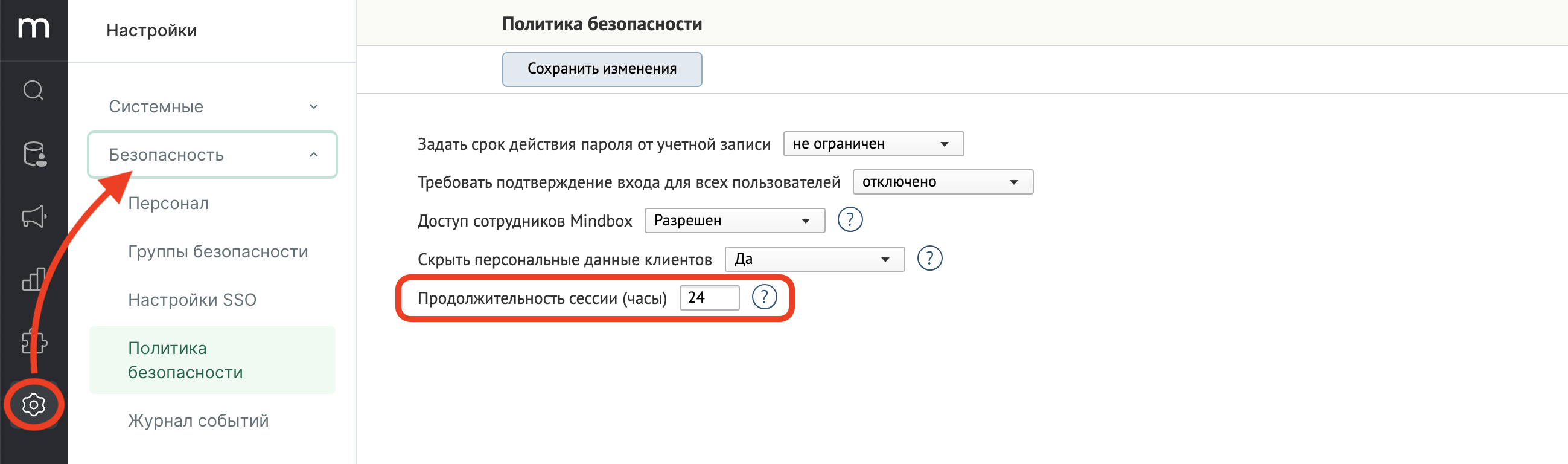The width and height of the screenshot is (1568, 464).
Task: Show help for session duration
Action: click(x=764, y=297)
